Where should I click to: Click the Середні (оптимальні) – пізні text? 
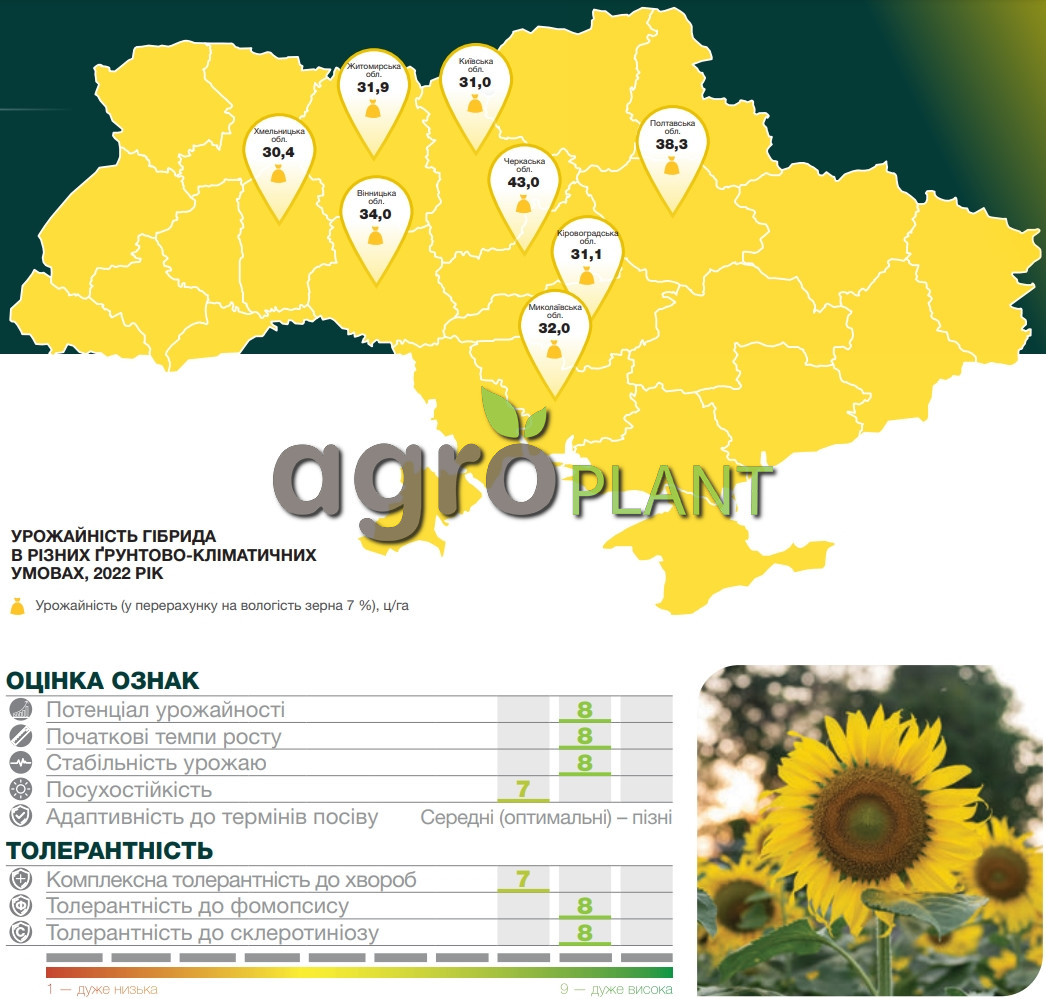click(x=546, y=818)
